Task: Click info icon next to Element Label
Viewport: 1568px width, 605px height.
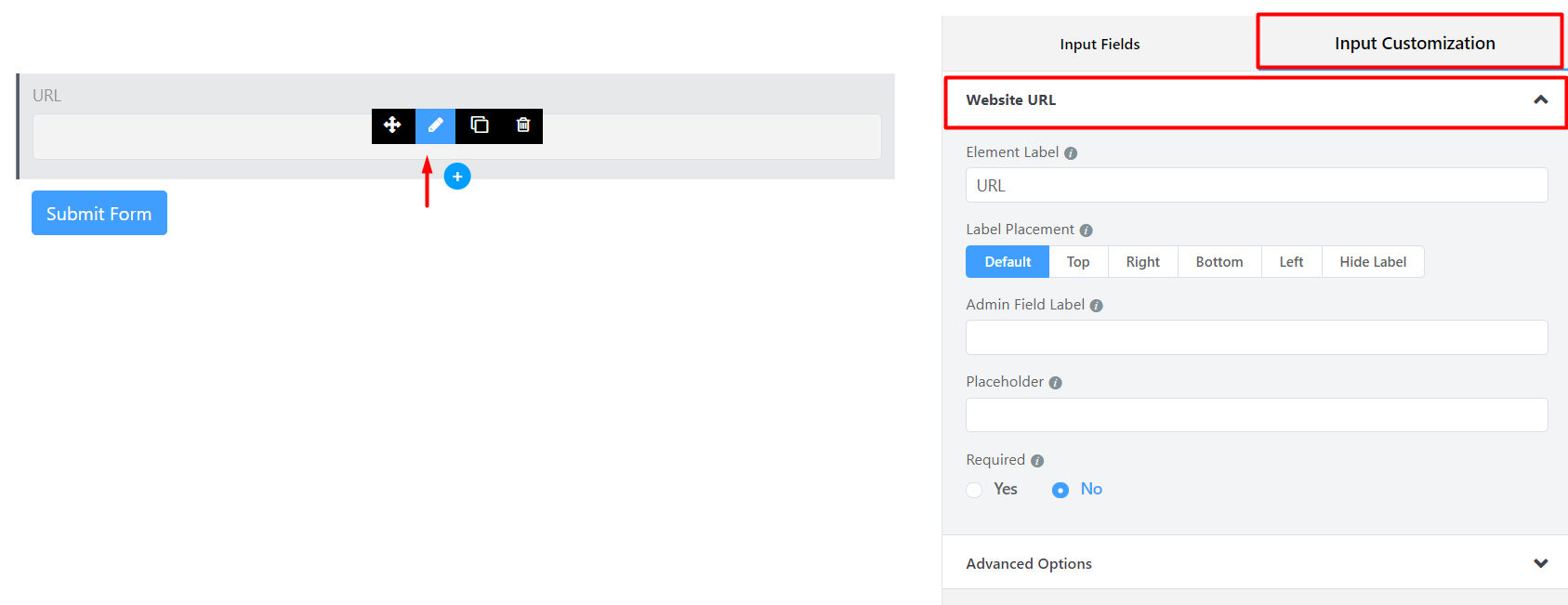Action: point(1071,153)
